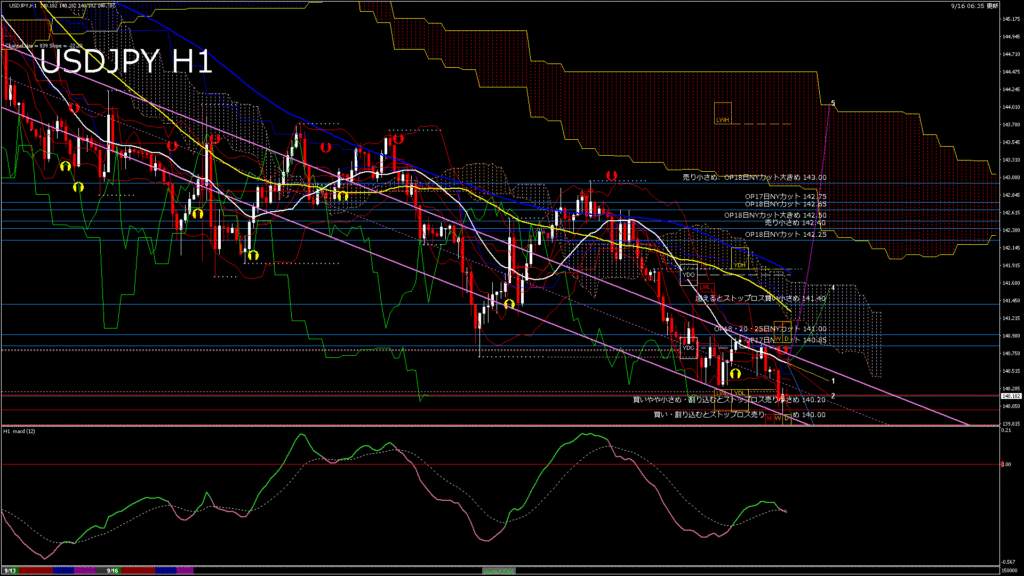Click the LWH label box in the cloud

tap(721, 120)
